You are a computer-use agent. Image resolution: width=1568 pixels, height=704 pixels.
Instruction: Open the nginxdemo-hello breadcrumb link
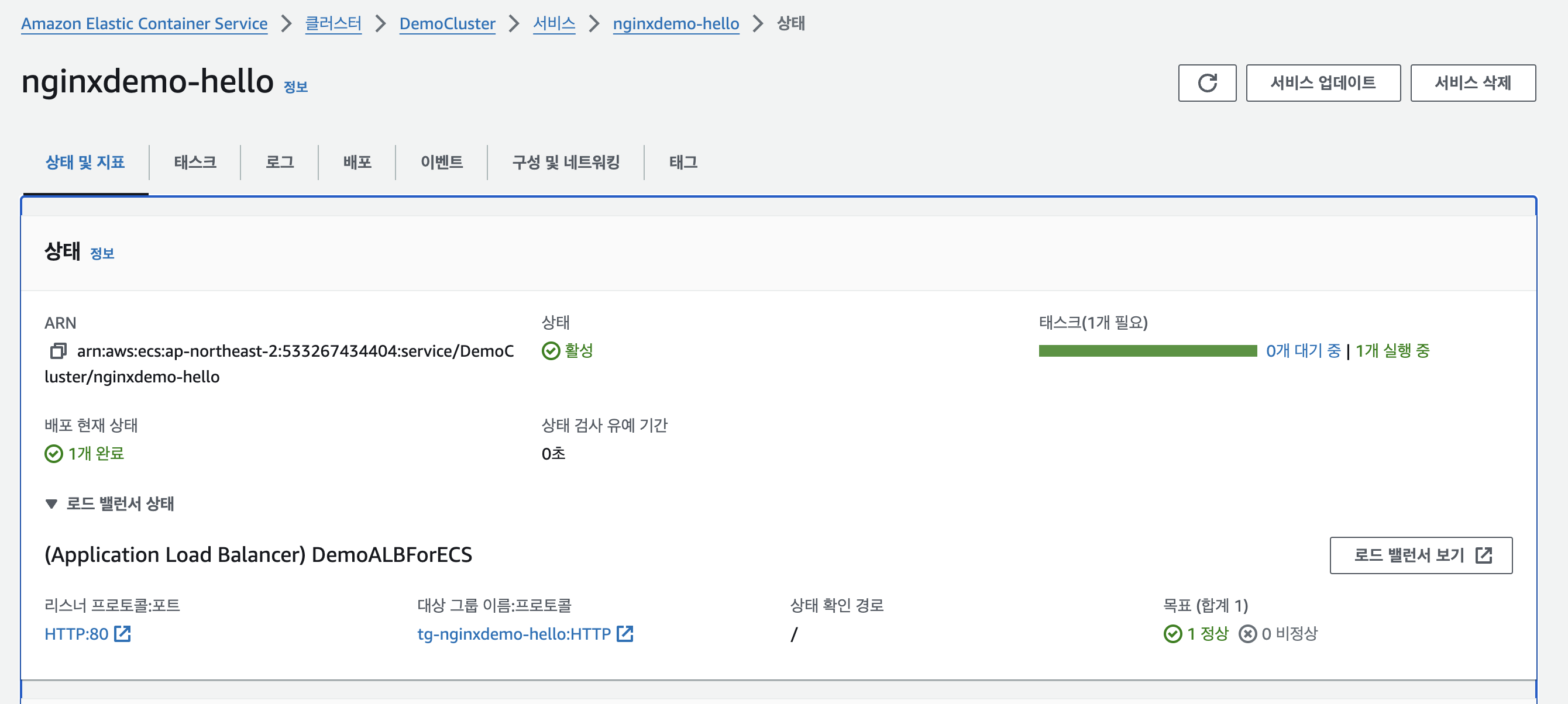[676, 24]
